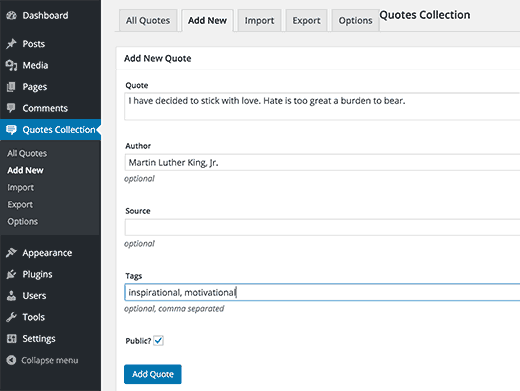Open the Dashboard gauge icon
The height and width of the screenshot is (391, 520).
[x=11, y=15]
